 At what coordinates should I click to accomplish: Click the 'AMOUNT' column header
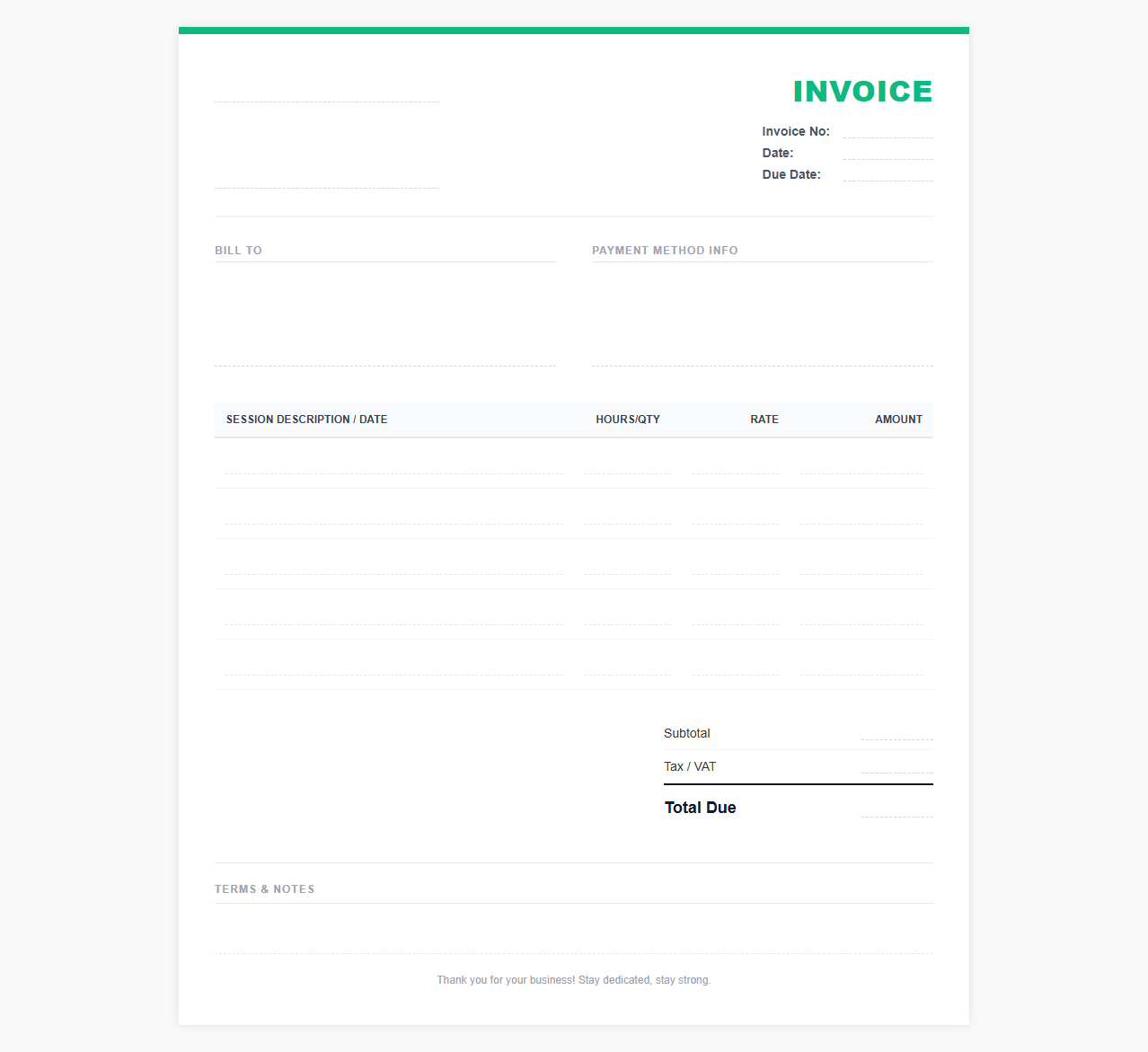tap(898, 420)
